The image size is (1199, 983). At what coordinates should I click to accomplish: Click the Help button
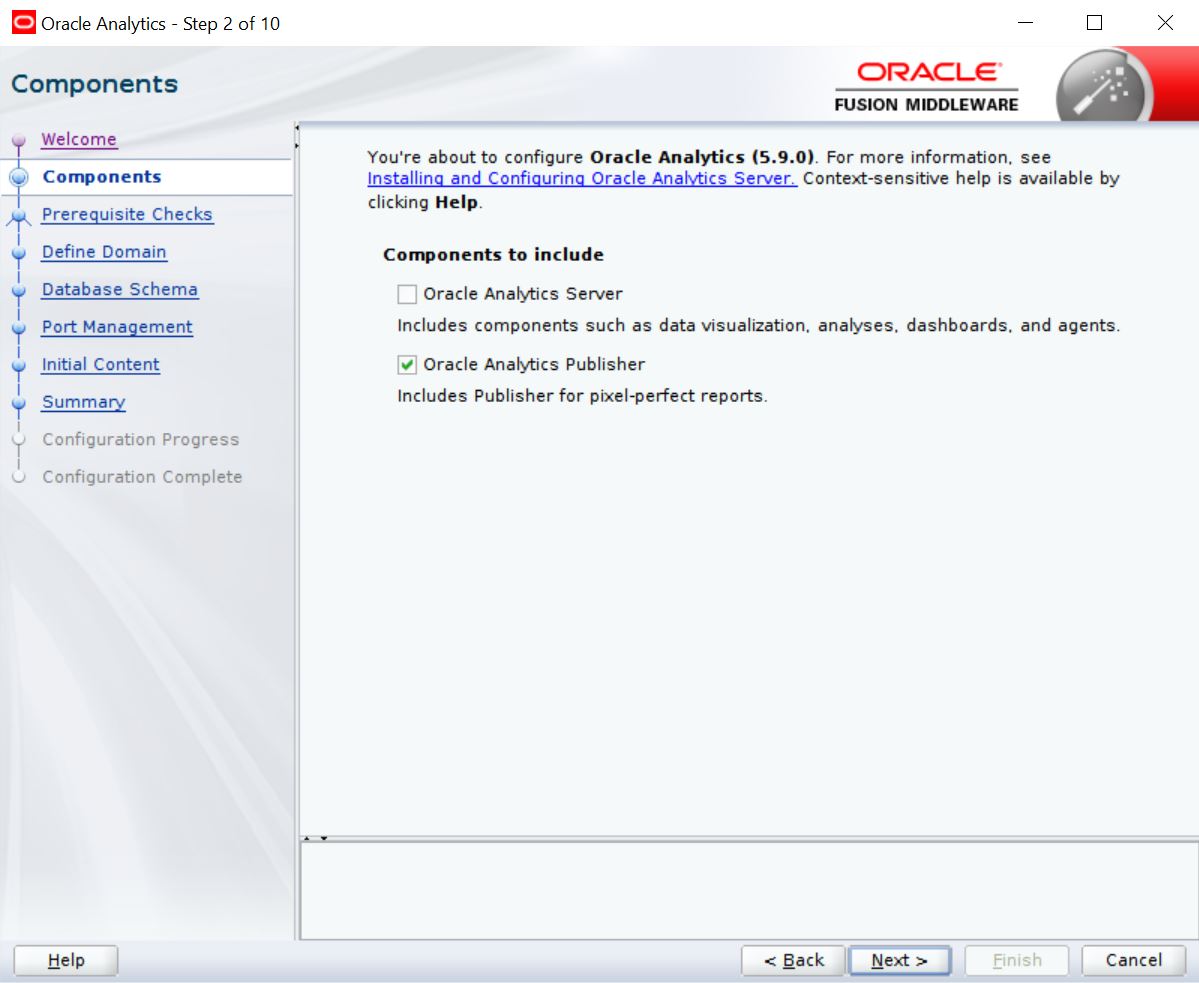(x=66, y=960)
